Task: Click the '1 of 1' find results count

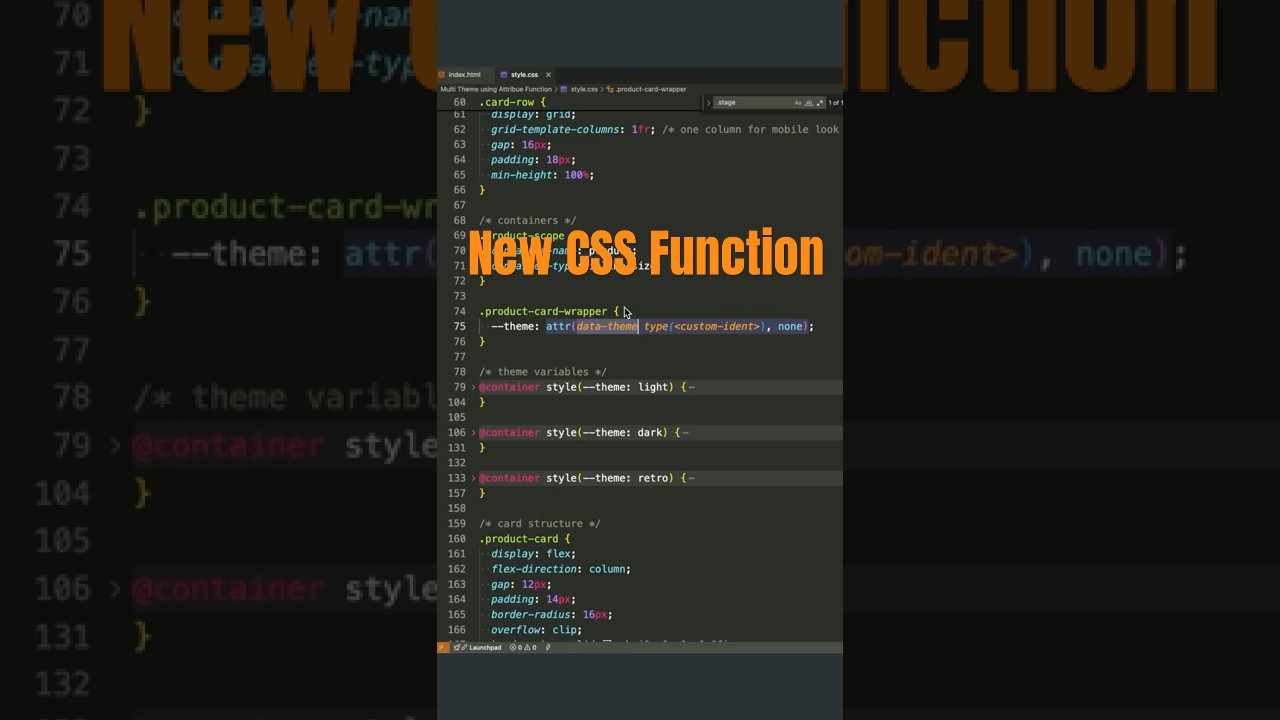Action: 835,102
